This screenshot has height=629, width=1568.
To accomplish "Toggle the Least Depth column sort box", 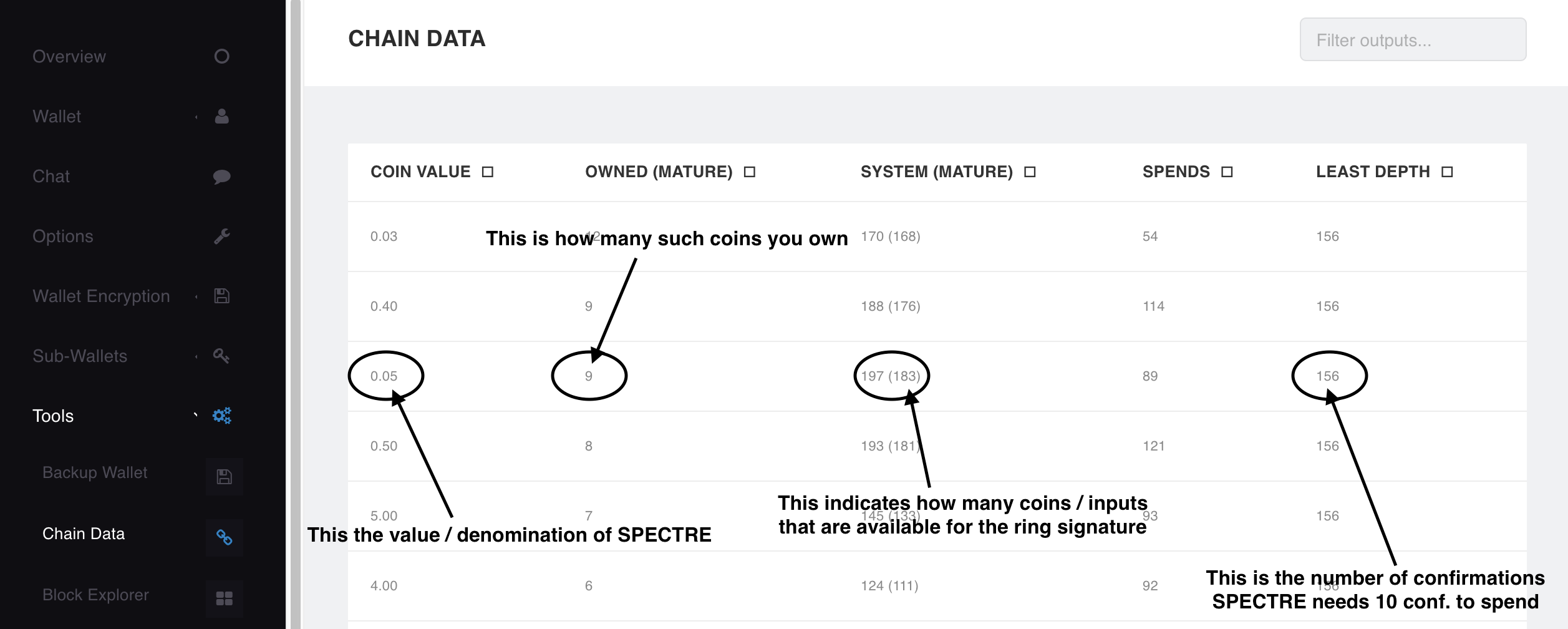I will click(1448, 172).
